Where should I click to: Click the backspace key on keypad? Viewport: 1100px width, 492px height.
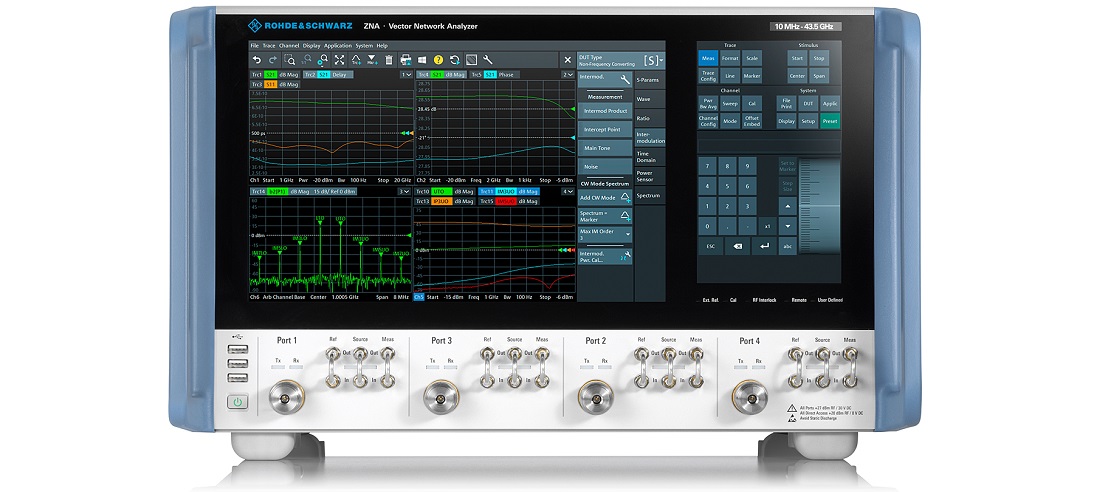point(737,246)
